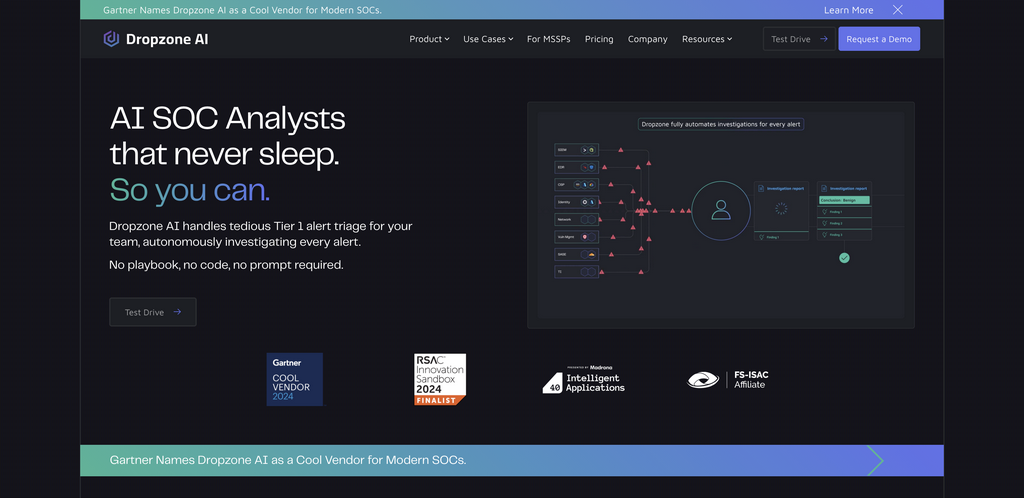The image size is (1024, 498).
Task: Click the green checkmark icon in the diagram
Action: coord(844,258)
